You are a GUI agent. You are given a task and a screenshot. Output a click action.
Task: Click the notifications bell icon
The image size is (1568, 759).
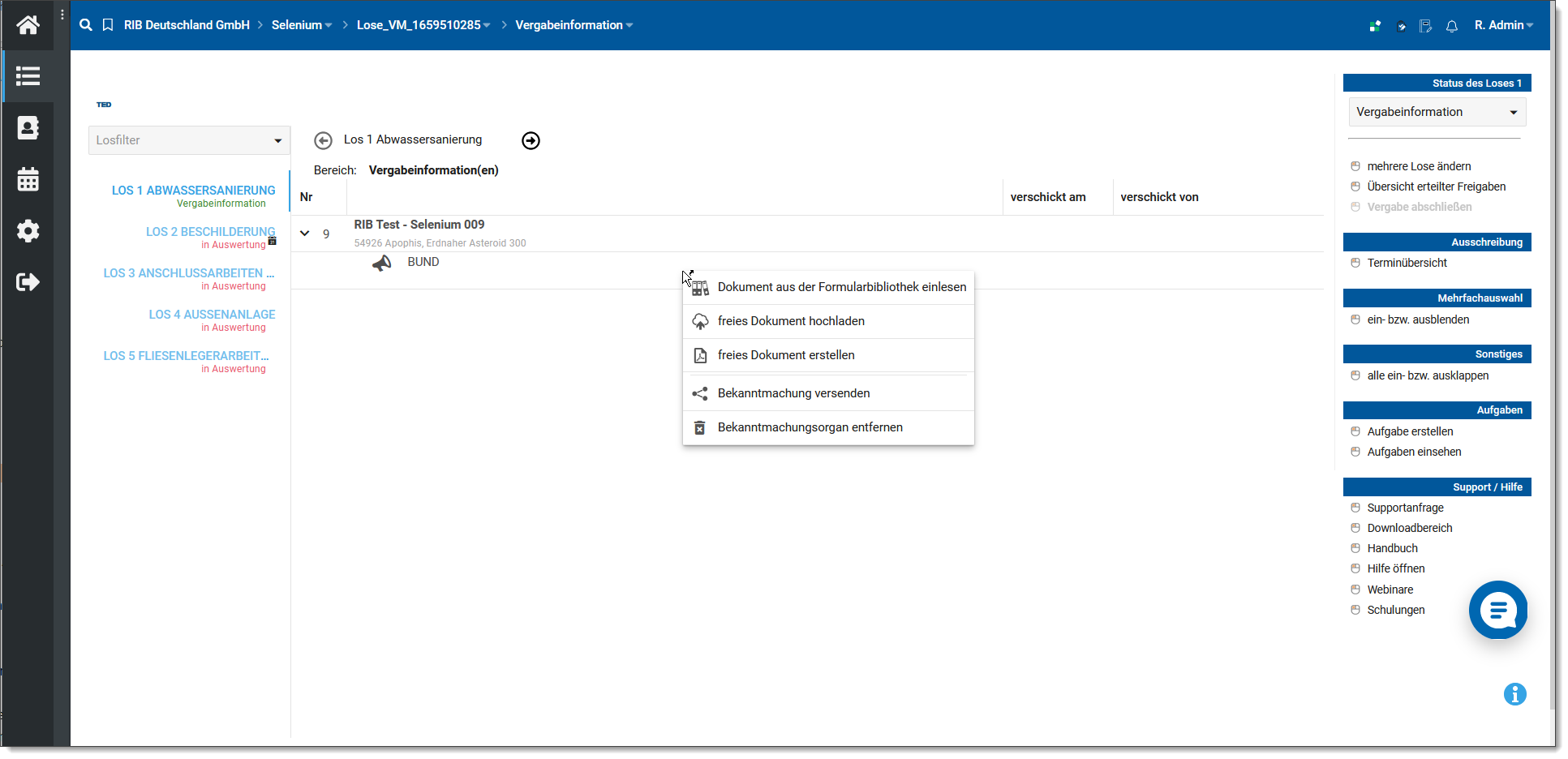pos(1452,26)
